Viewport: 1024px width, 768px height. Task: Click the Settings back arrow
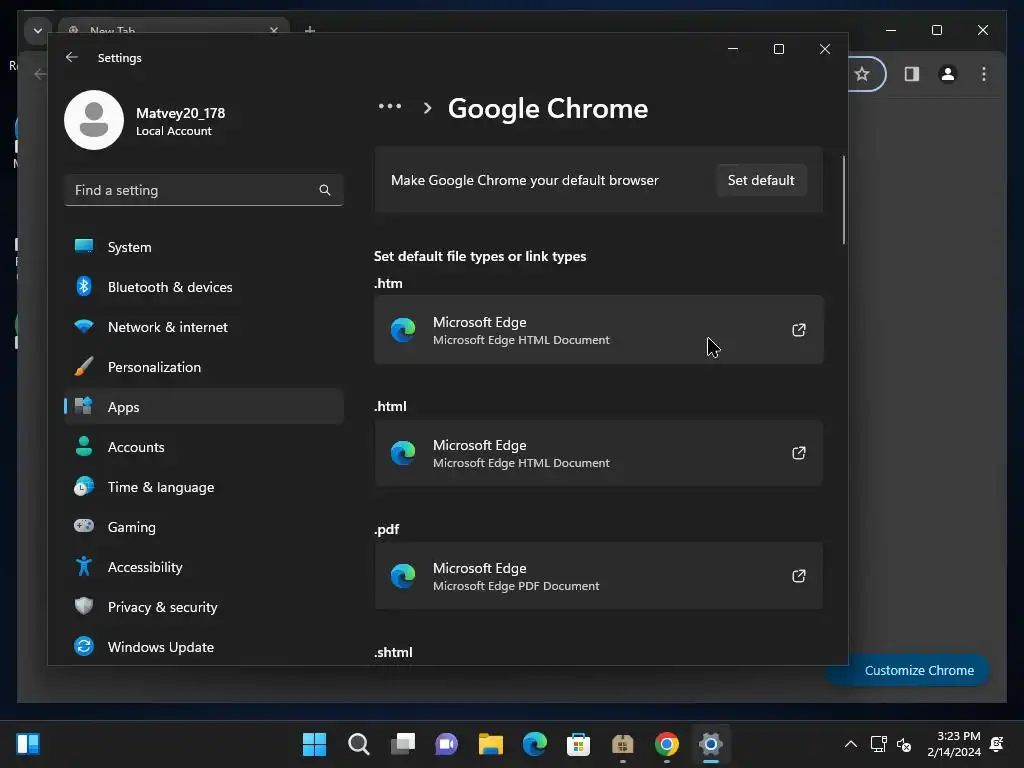click(x=72, y=57)
